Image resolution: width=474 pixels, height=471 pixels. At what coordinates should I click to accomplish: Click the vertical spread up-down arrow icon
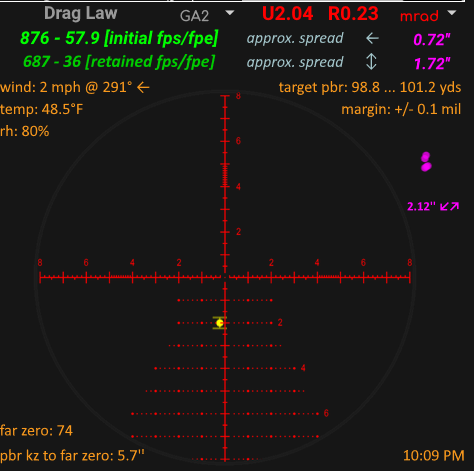(371, 62)
